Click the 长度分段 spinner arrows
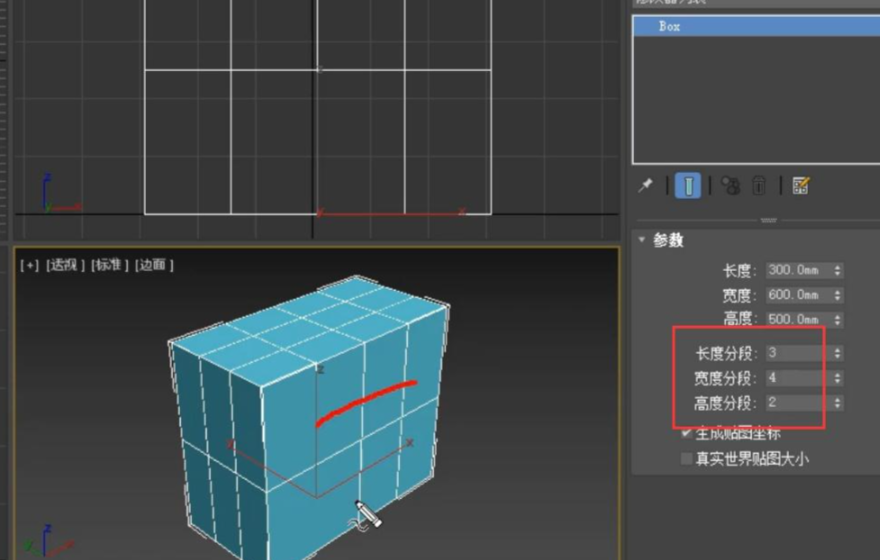The height and width of the screenshot is (560, 880). pyautogui.click(x=837, y=354)
